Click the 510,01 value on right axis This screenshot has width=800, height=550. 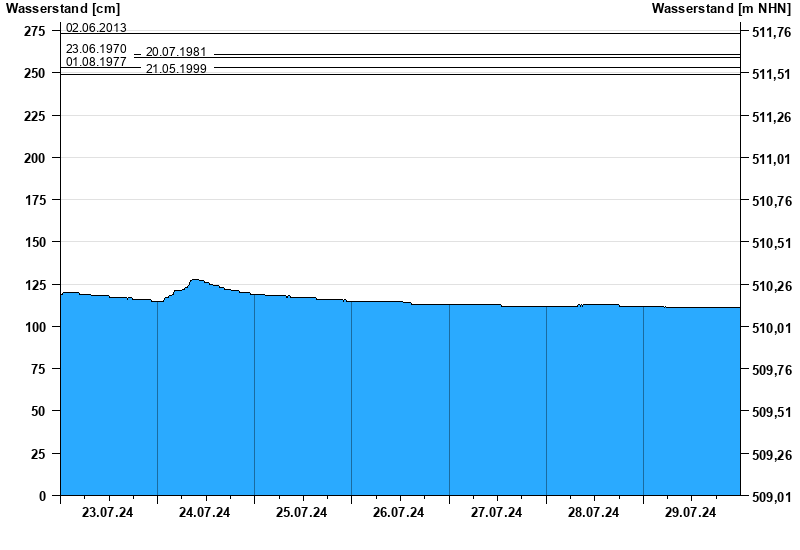pyautogui.click(x=770, y=328)
